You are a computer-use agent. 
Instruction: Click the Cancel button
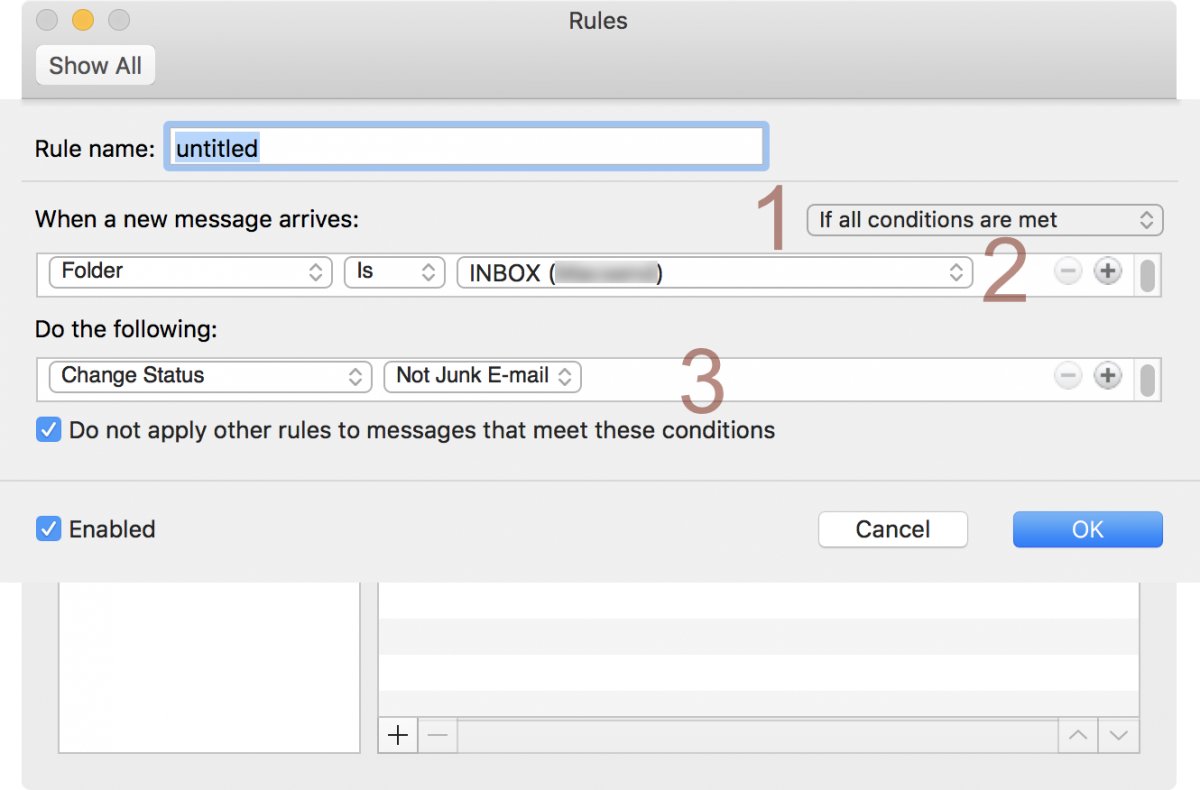(x=892, y=529)
